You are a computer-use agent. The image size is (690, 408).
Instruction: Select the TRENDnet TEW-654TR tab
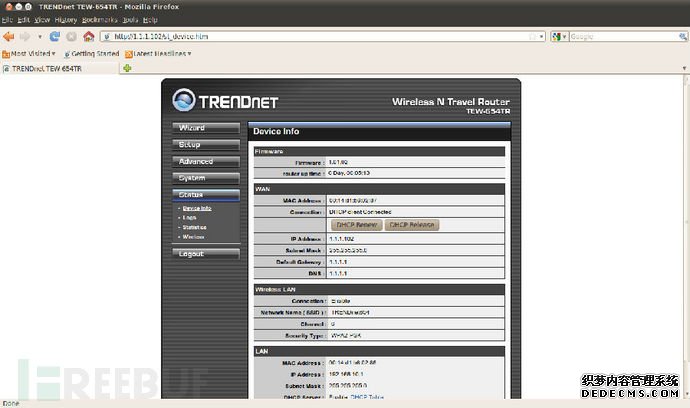click(60, 69)
